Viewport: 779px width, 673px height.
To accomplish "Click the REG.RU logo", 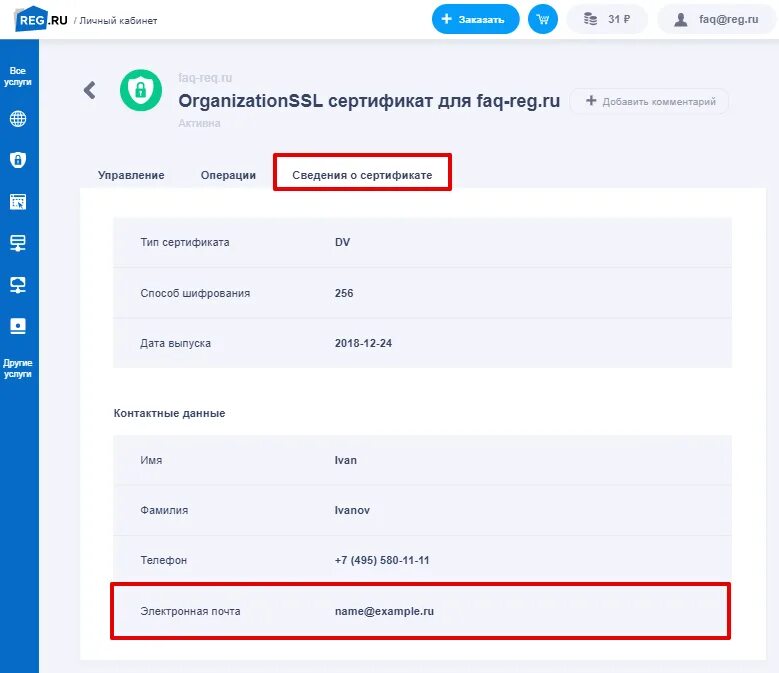I will point(41,19).
